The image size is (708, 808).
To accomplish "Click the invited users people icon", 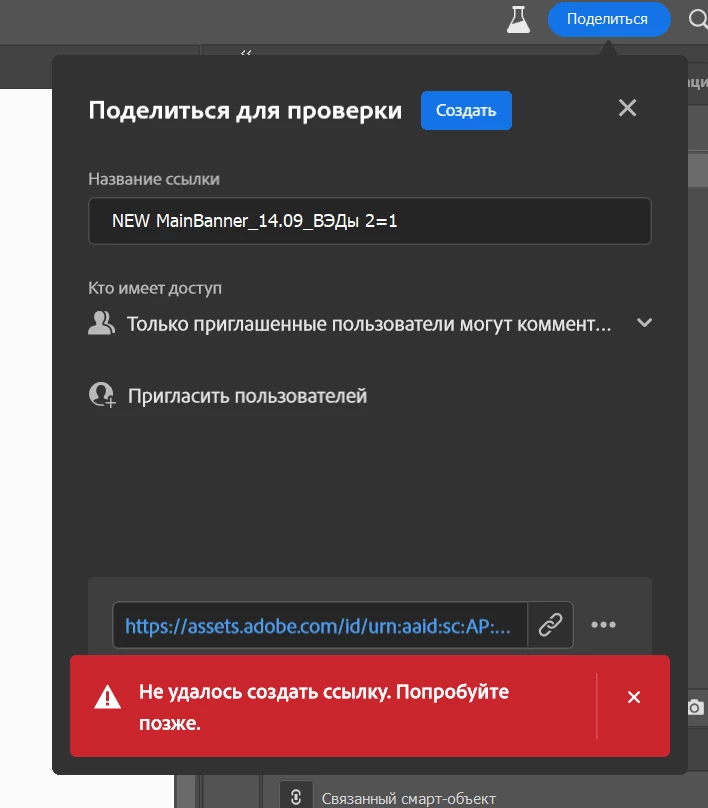I will tap(101, 323).
